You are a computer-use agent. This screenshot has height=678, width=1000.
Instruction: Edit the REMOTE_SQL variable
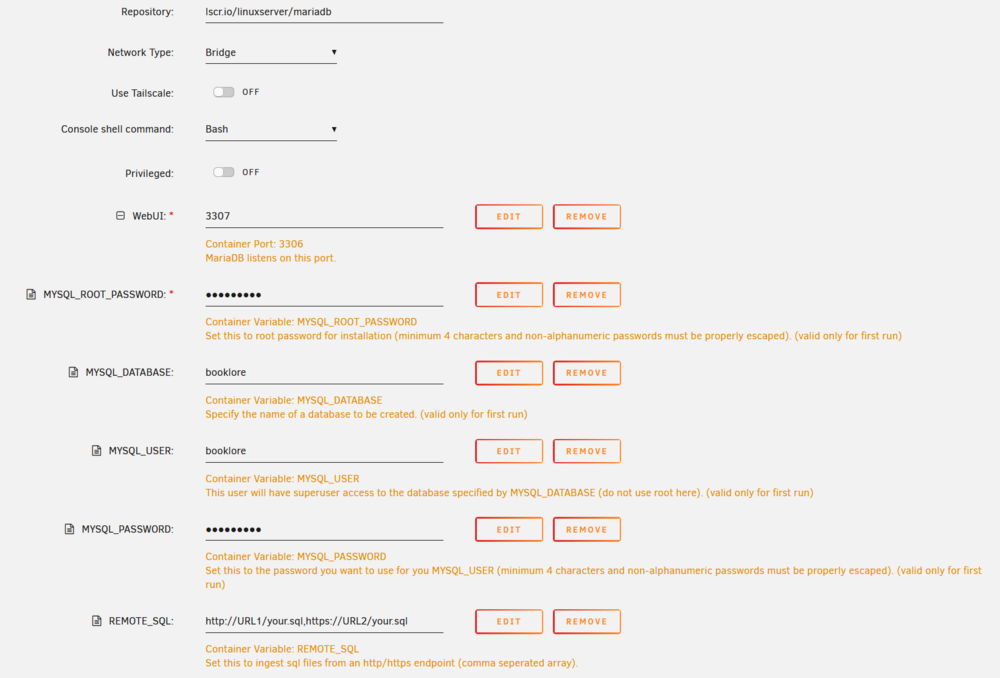(509, 621)
